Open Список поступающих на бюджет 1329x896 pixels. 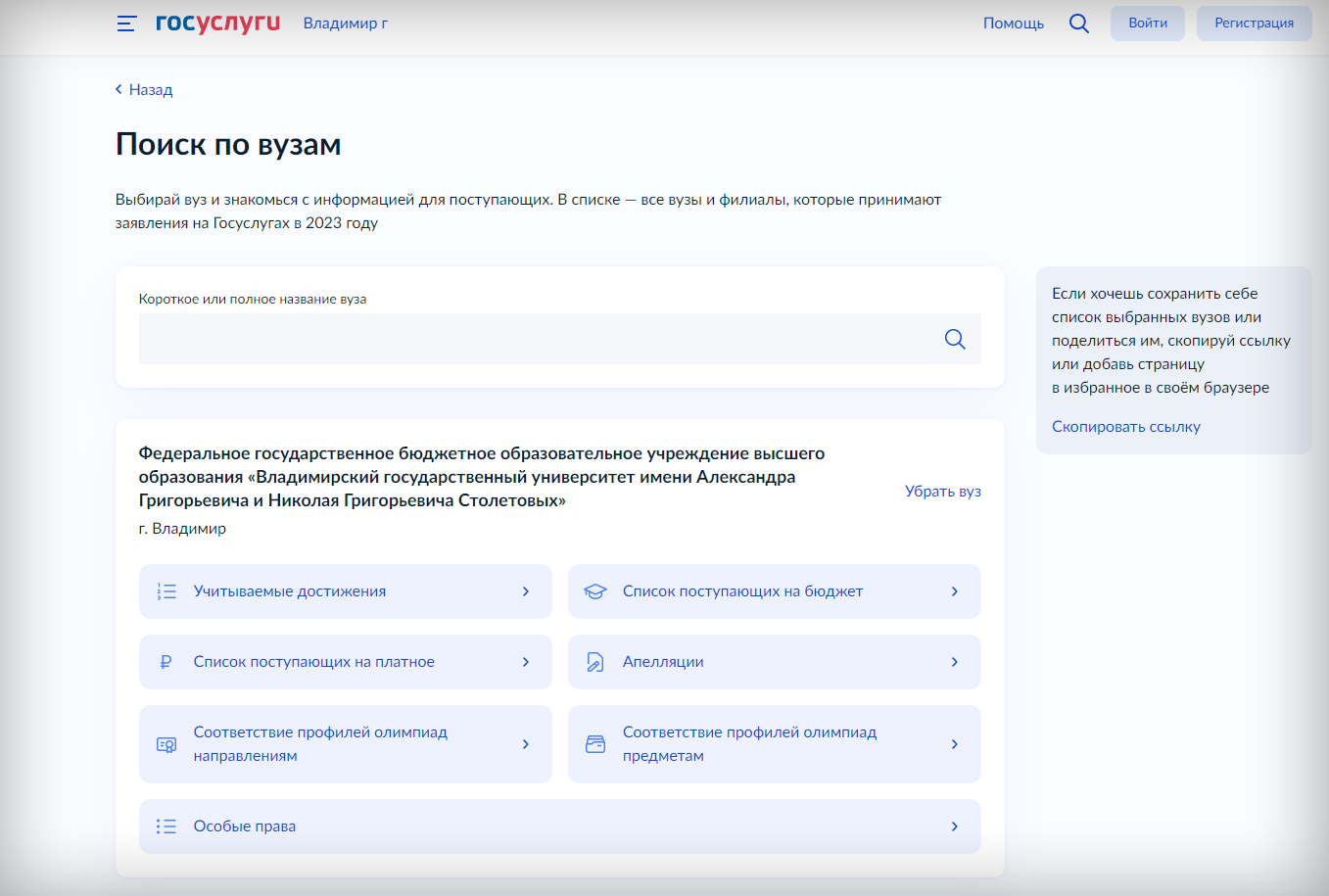pyautogui.click(x=775, y=591)
